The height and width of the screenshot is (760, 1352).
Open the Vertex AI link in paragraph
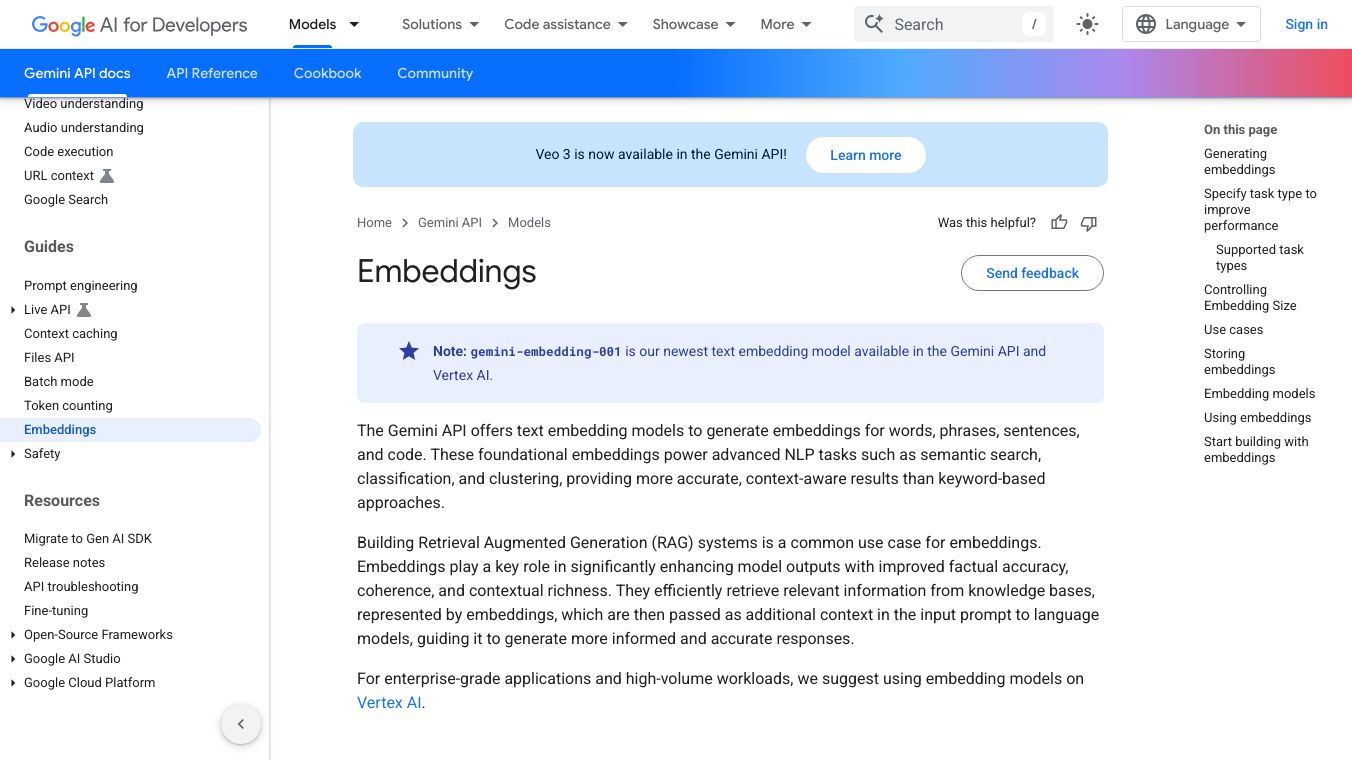pyautogui.click(x=389, y=703)
